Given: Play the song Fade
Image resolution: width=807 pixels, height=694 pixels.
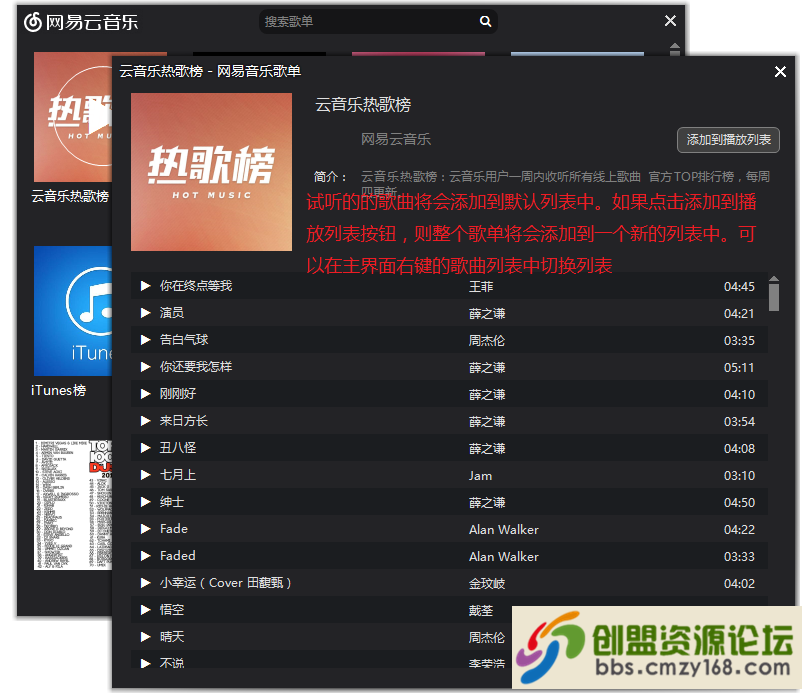Looking at the screenshot, I should [146, 529].
